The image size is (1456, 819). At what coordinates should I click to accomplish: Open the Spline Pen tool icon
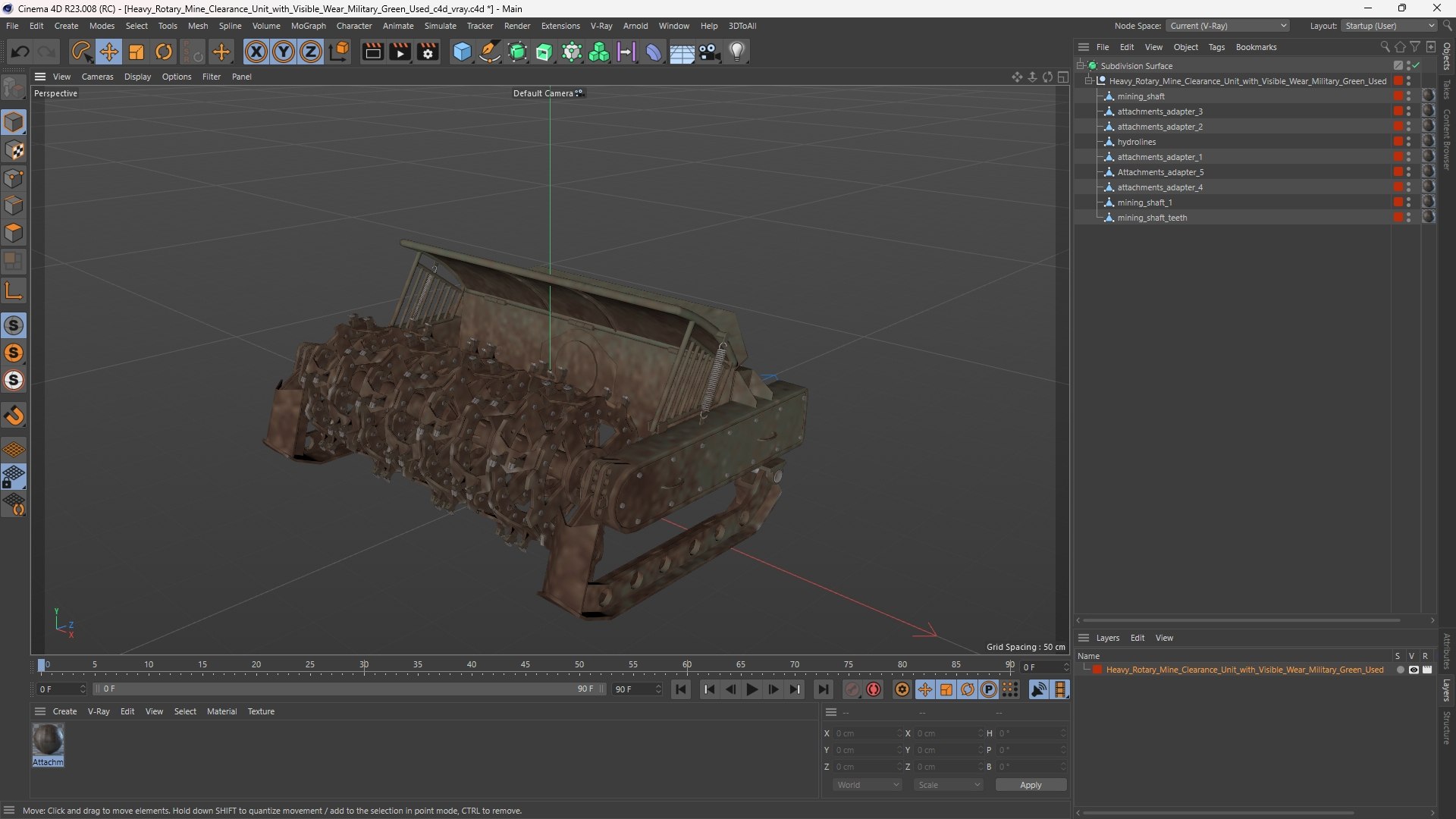pyautogui.click(x=490, y=52)
